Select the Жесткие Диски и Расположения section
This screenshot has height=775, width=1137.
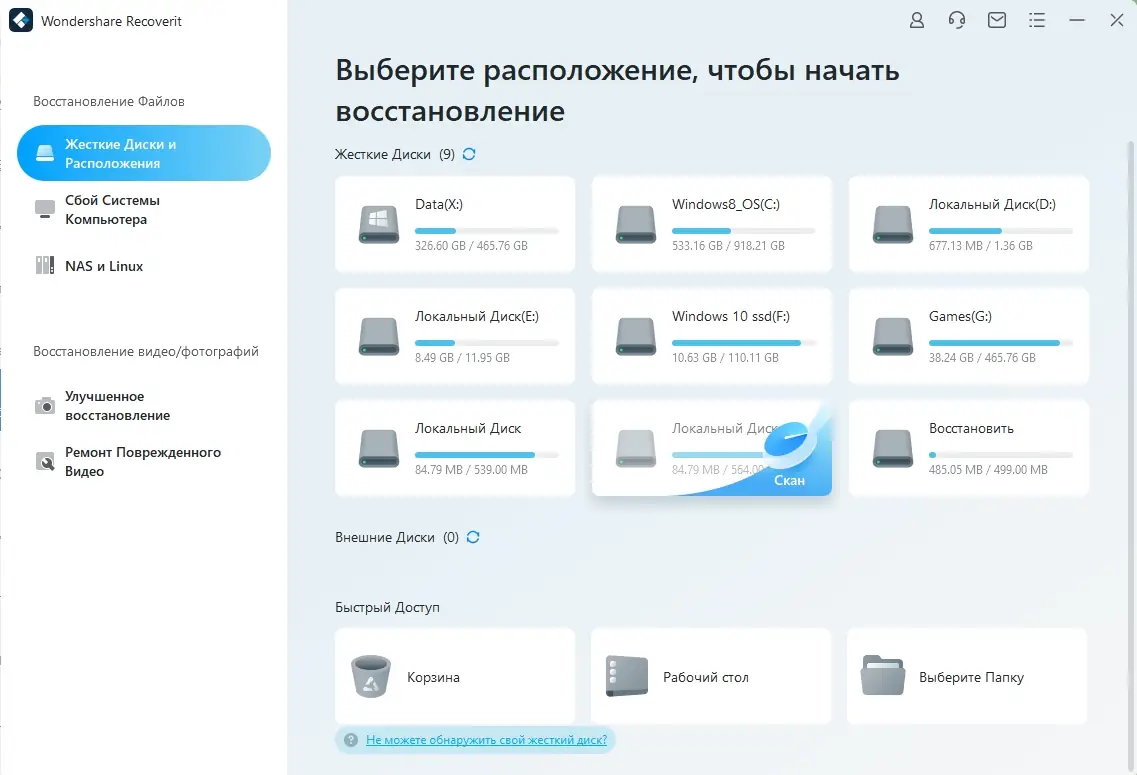[143, 152]
